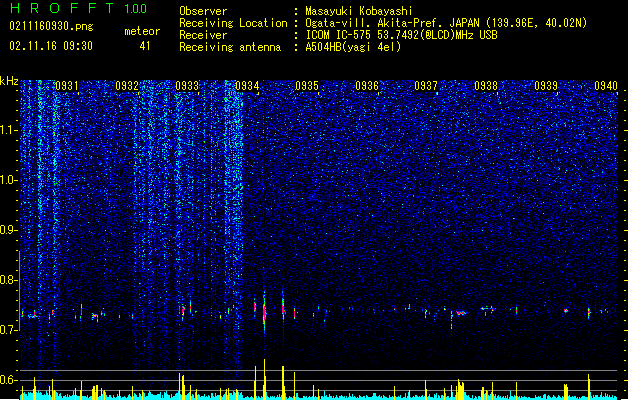The image size is (629, 400).
Task: Click the Receiving antenna label
Action: tap(230, 47)
